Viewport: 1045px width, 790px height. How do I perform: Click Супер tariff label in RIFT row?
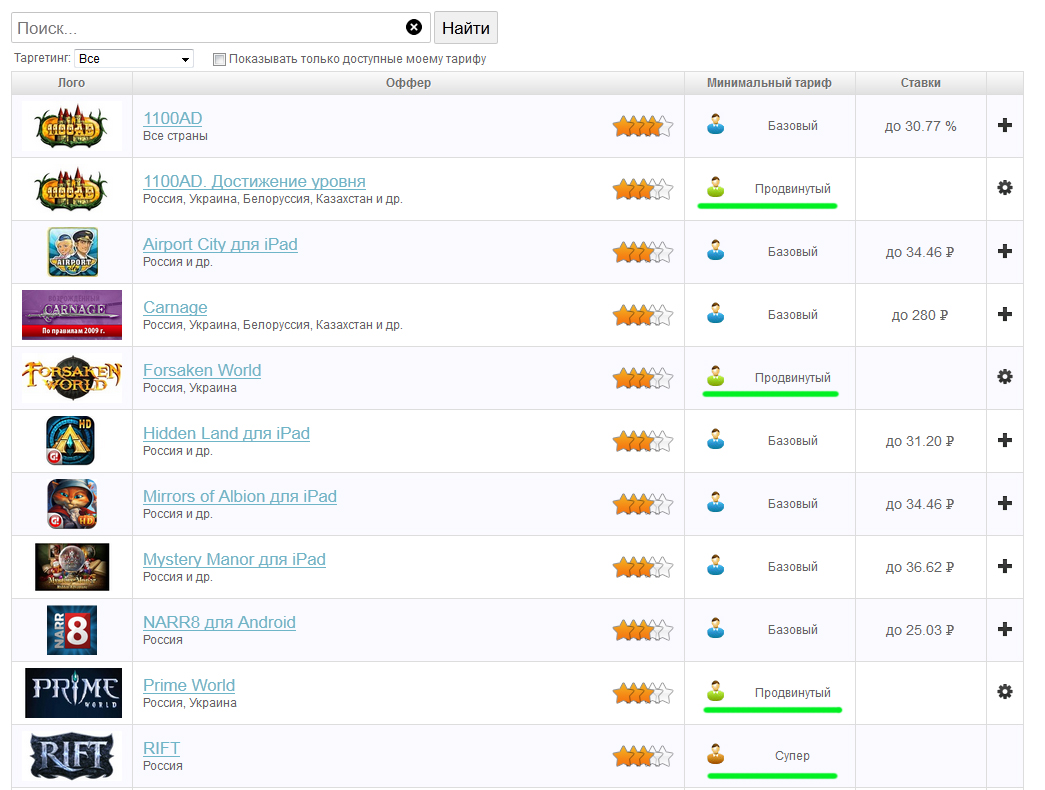coord(792,756)
